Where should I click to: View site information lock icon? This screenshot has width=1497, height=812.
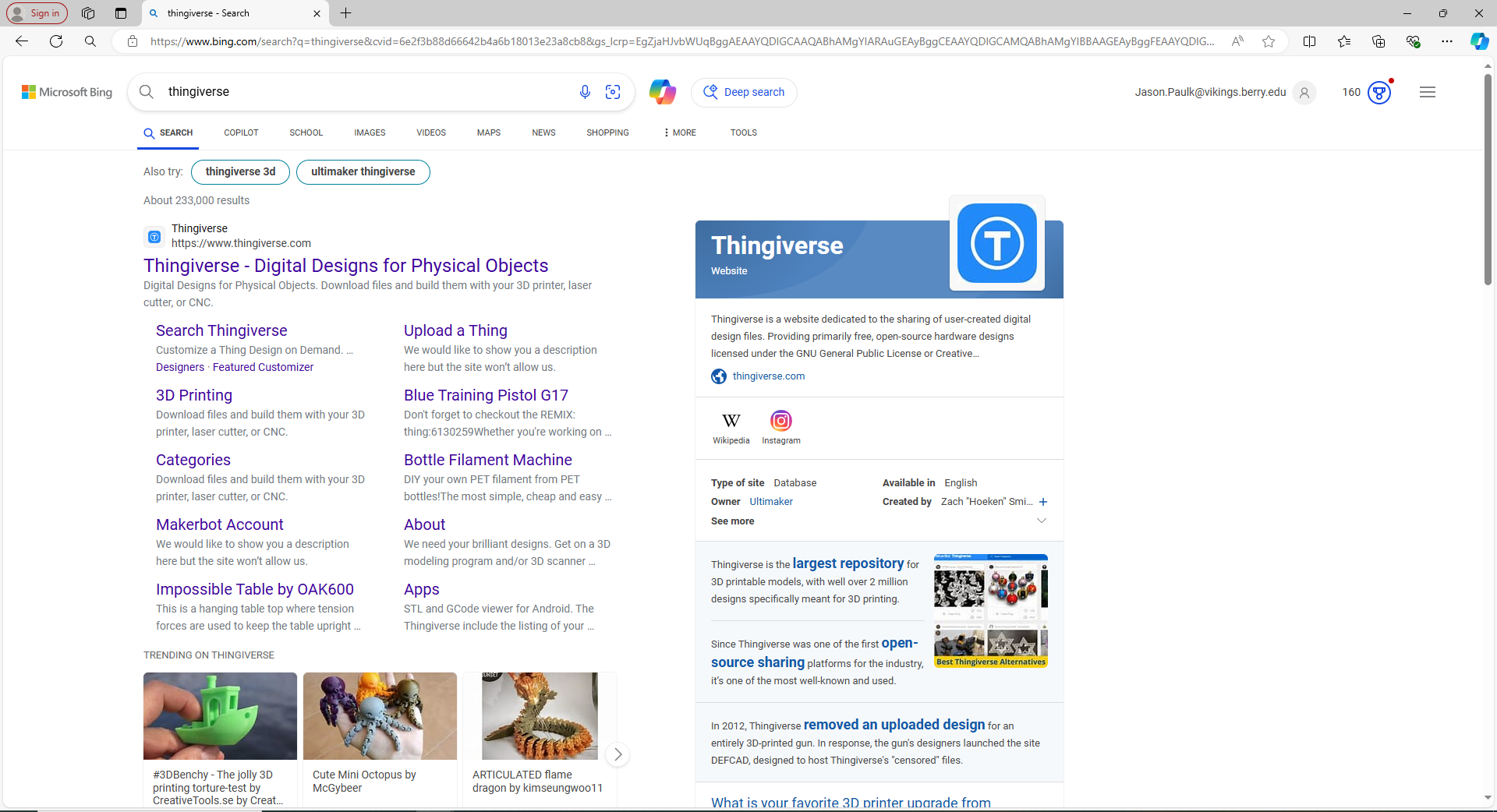click(x=133, y=41)
